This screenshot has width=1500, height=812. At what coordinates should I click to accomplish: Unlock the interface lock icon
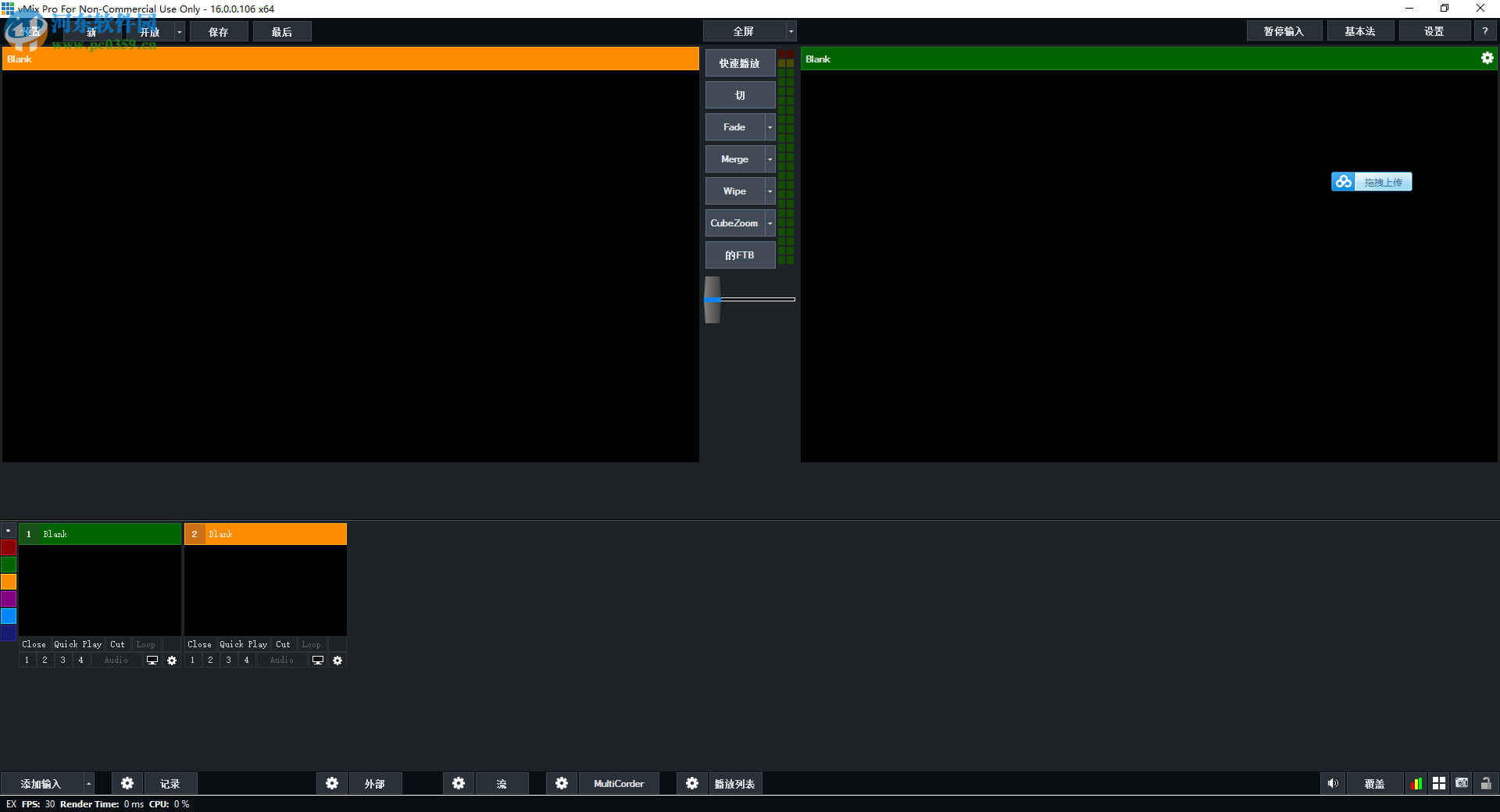tap(1485, 783)
